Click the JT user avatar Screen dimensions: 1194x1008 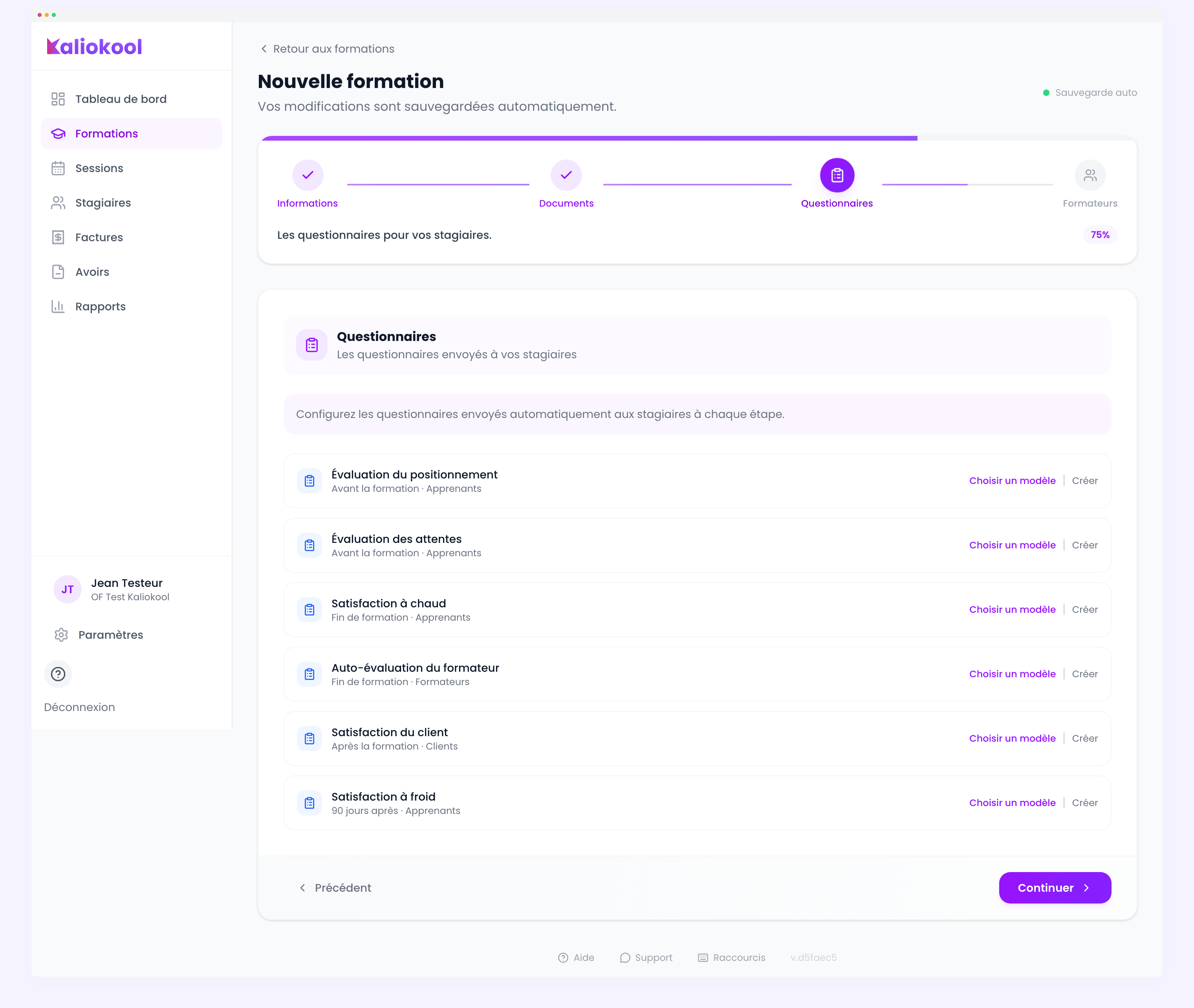pyautogui.click(x=68, y=589)
